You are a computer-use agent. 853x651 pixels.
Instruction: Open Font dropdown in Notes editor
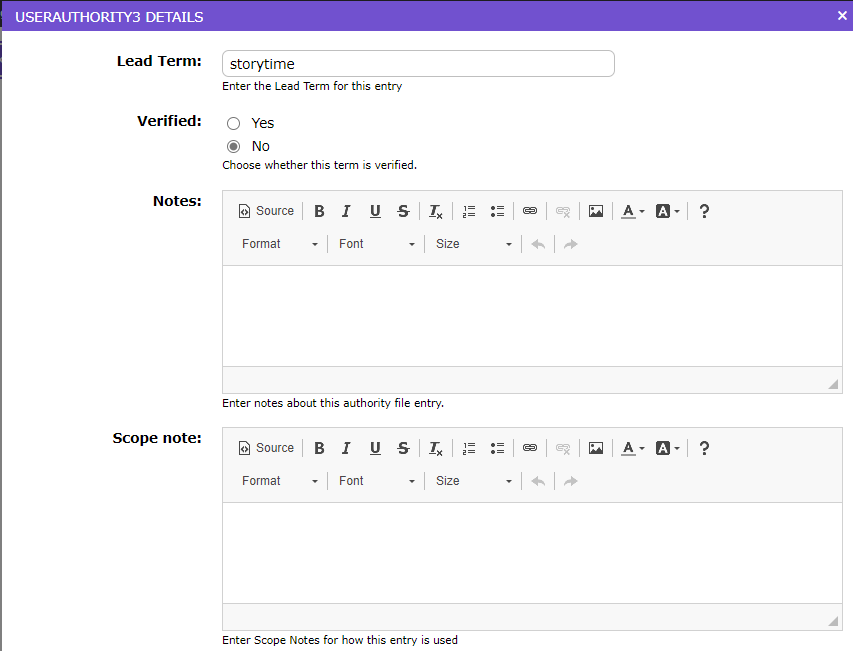(x=376, y=244)
